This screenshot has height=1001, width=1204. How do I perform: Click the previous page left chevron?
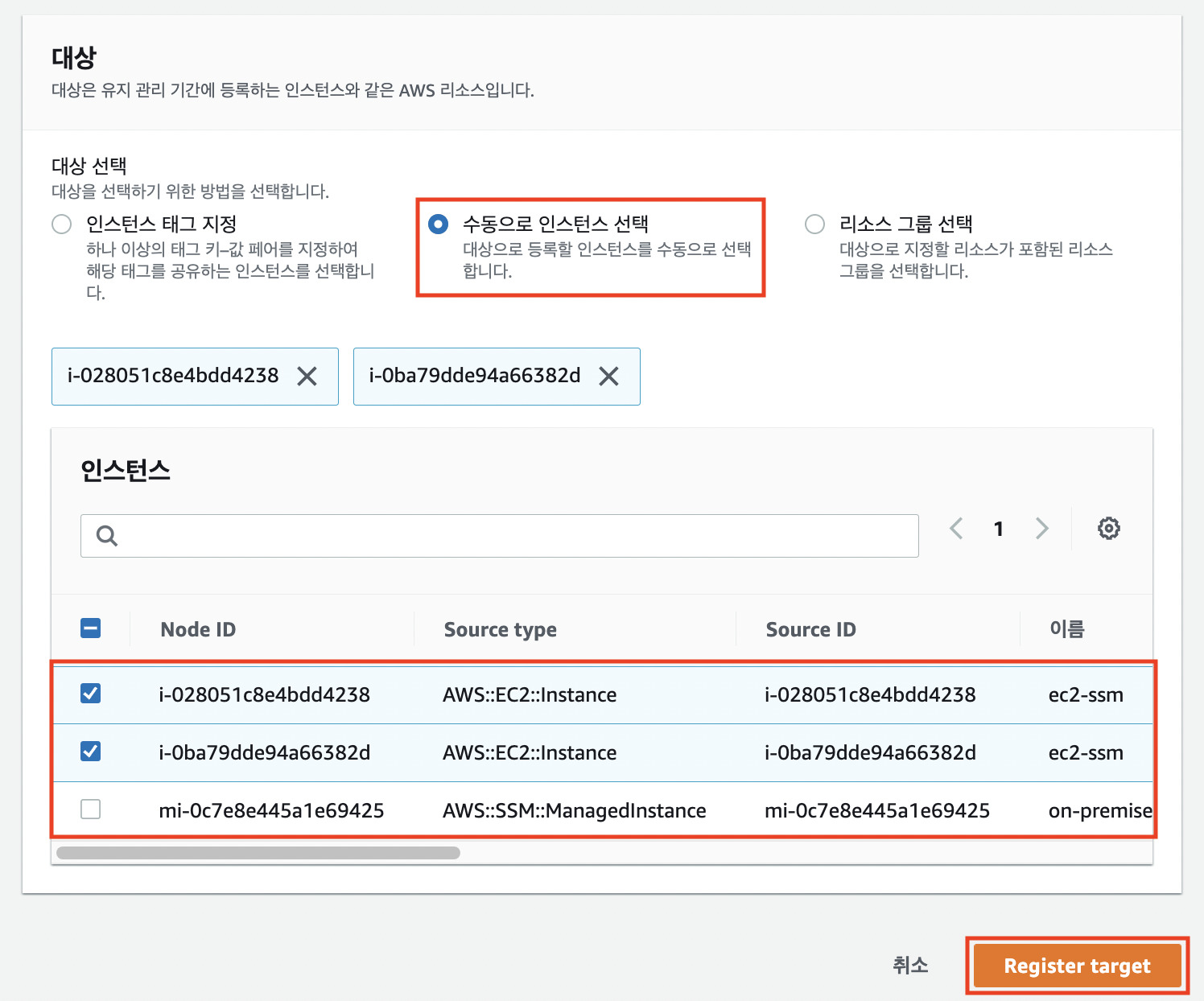click(955, 529)
